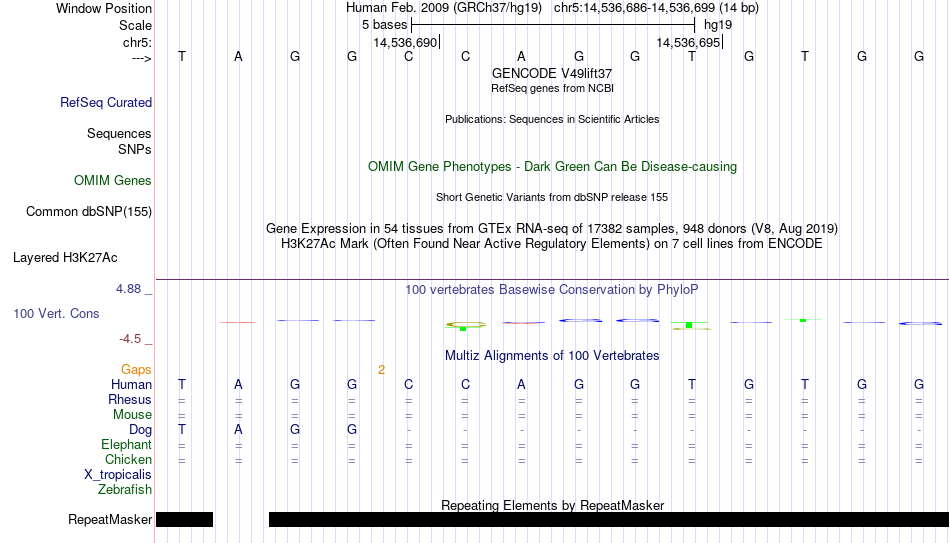
Task: Select the Zebrafish species label
Action: click(x=125, y=489)
